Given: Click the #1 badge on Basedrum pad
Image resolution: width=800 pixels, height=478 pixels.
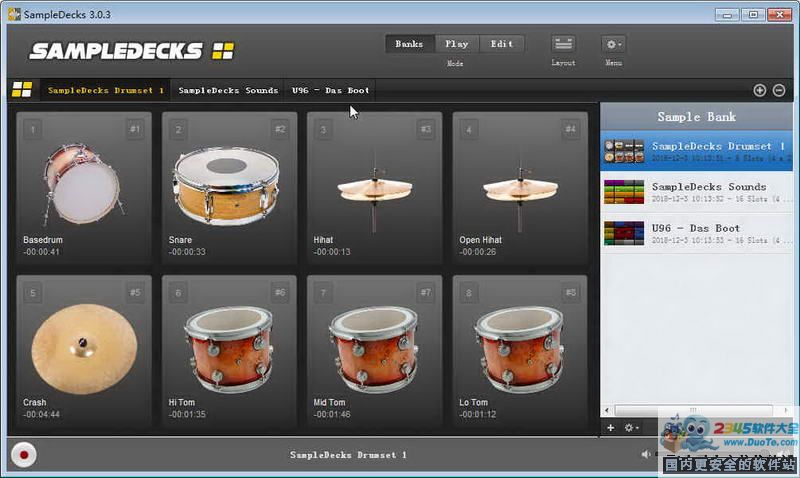Looking at the screenshot, I should point(135,129).
